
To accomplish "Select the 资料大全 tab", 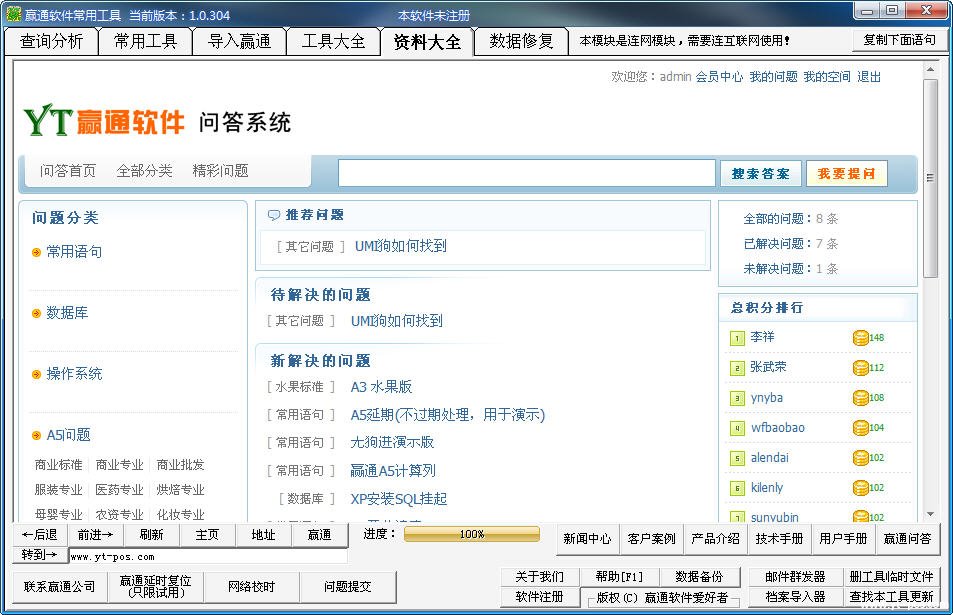I will click(427, 41).
